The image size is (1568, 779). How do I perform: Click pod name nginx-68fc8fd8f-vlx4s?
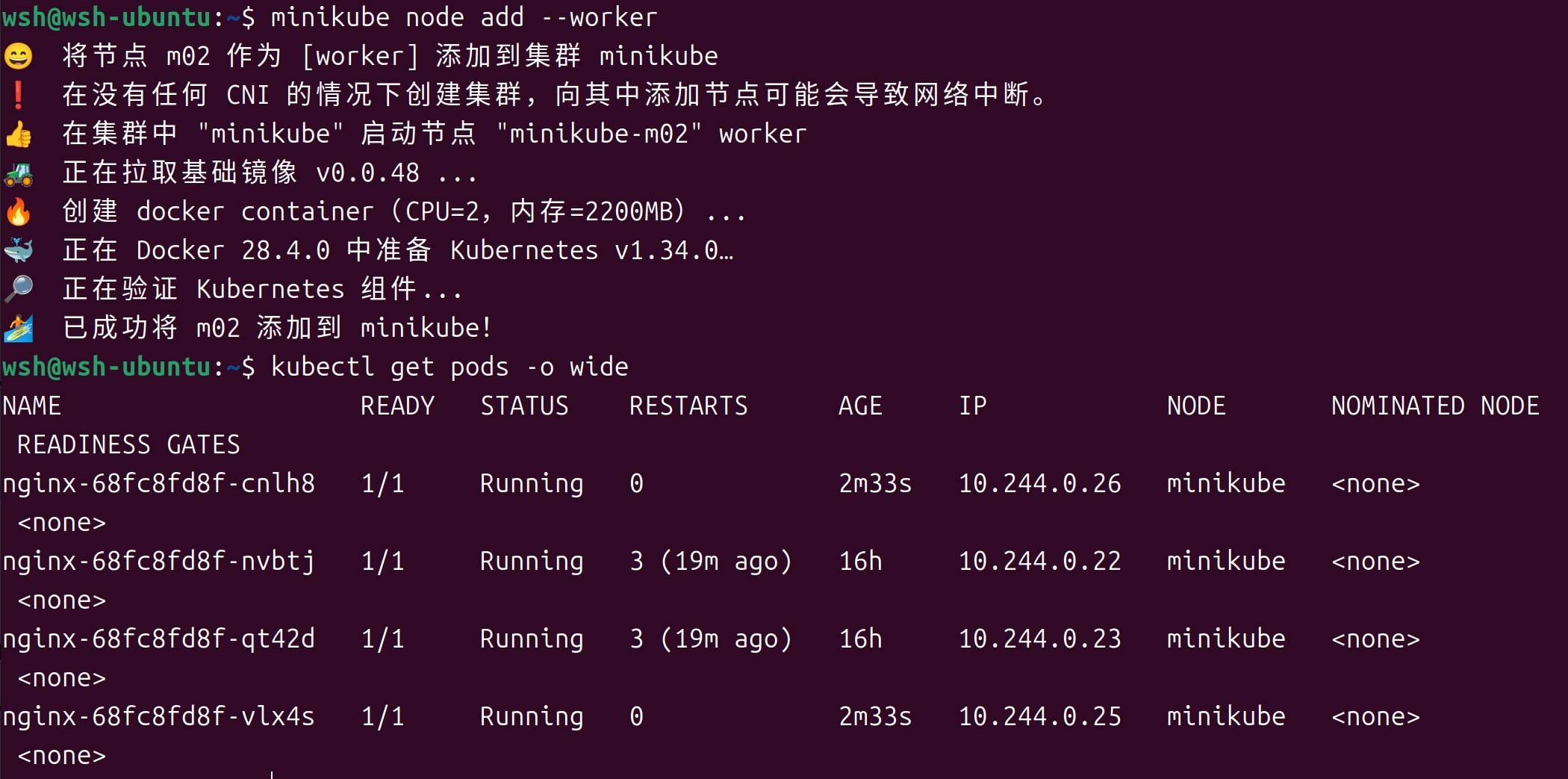click(158, 716)
